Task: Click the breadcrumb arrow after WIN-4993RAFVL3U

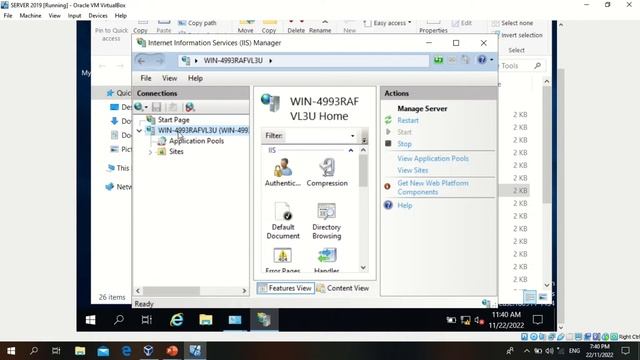Action: click(270, 61)
